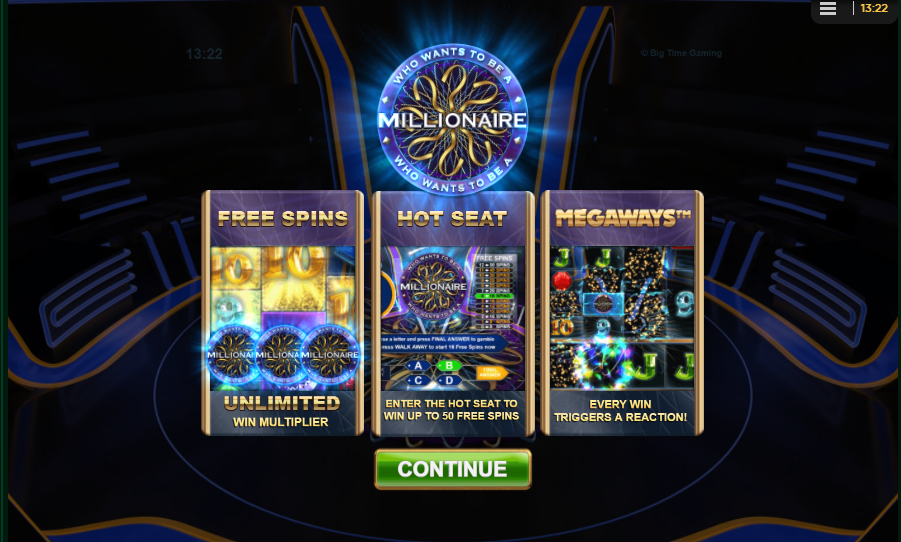
Task: Click the green B answer option
Action: [x=449, y=366]
